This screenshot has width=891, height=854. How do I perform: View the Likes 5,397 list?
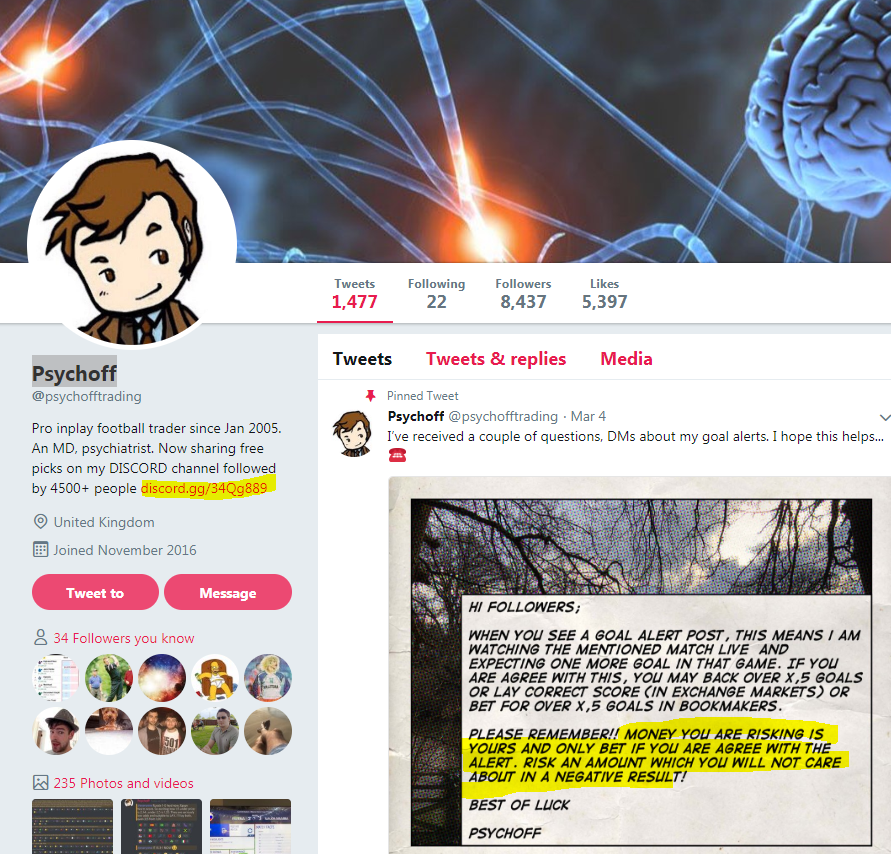coord(604,294)
